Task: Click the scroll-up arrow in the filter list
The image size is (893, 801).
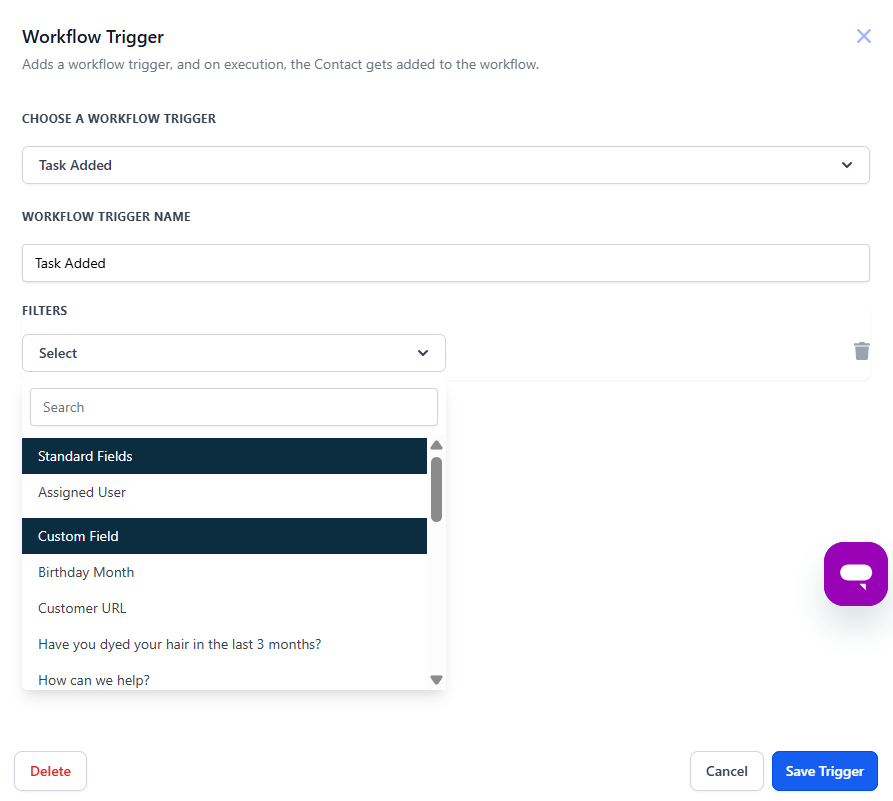Action: 436,445
